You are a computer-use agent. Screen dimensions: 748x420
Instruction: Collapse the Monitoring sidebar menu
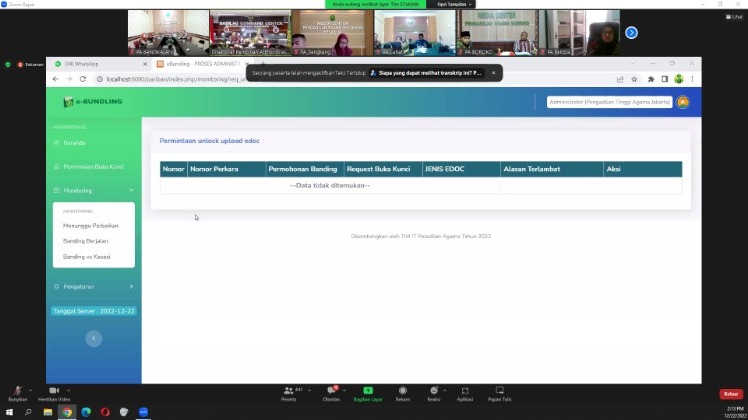point(94,190)
